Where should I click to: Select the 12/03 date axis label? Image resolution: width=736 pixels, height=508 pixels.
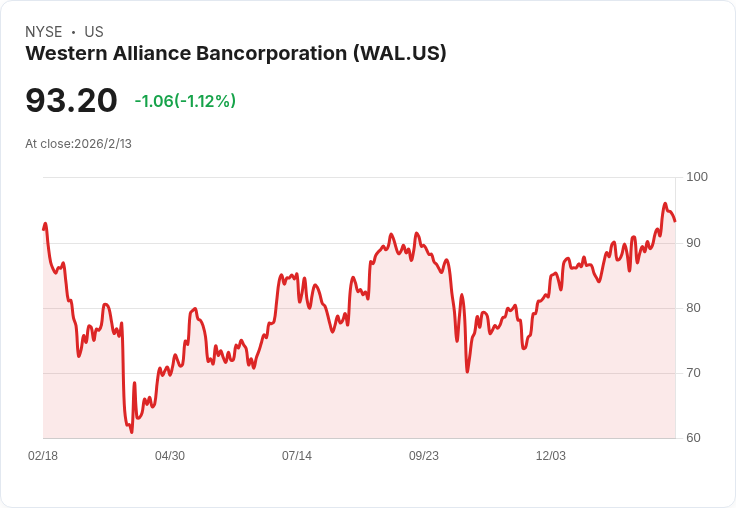[x=551, y=455]
